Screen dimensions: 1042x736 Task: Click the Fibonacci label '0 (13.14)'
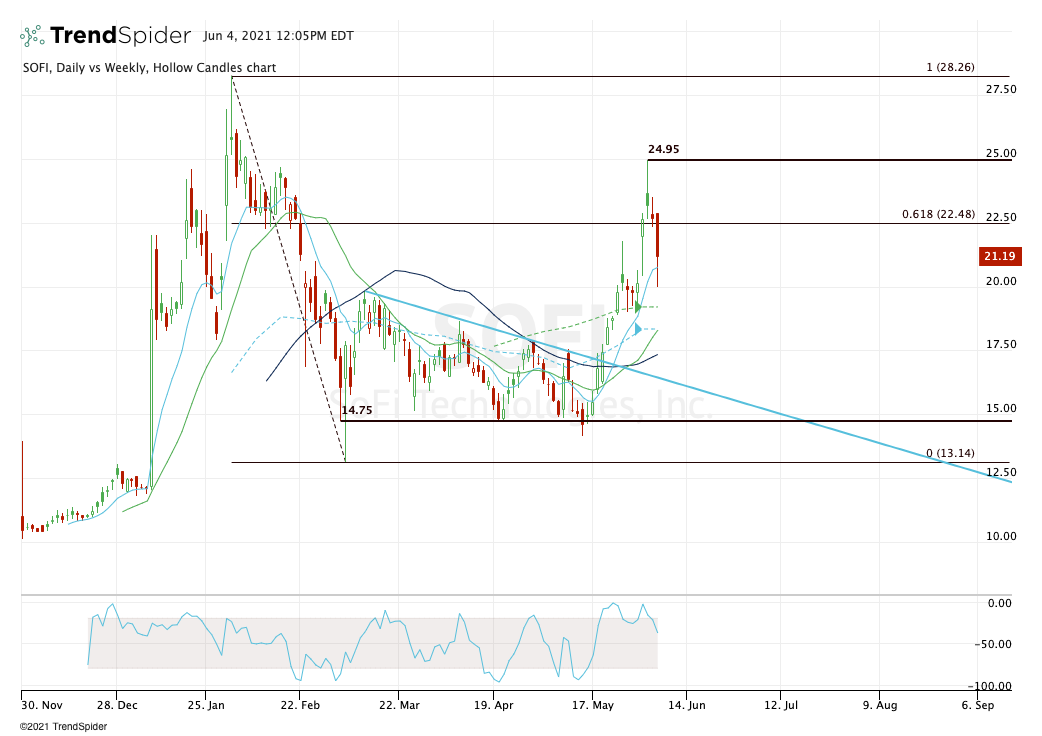pos(950,453)
